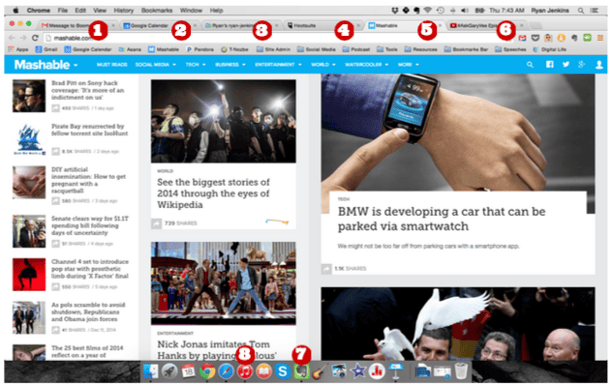Switch to the Google Calendar tab

(x=158, y=26)
